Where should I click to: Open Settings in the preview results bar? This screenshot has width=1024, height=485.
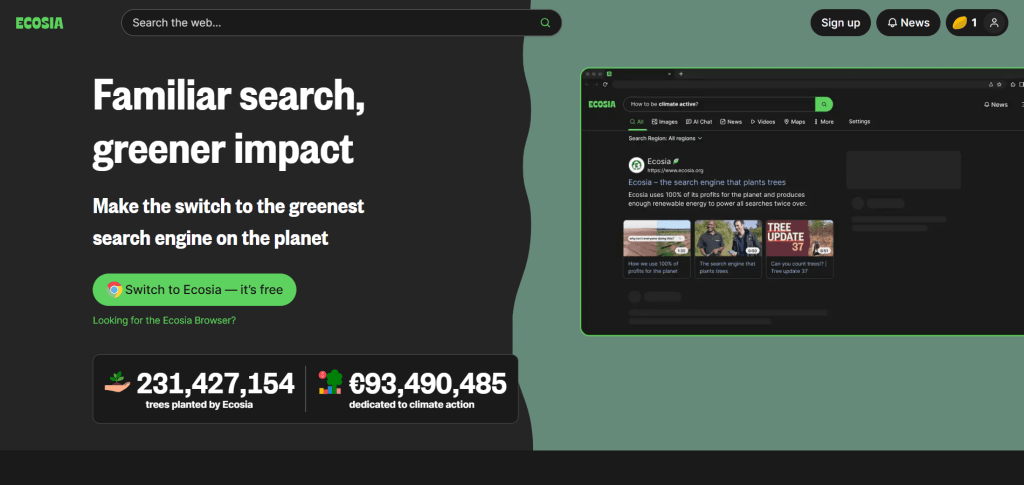tap(859, 121)
